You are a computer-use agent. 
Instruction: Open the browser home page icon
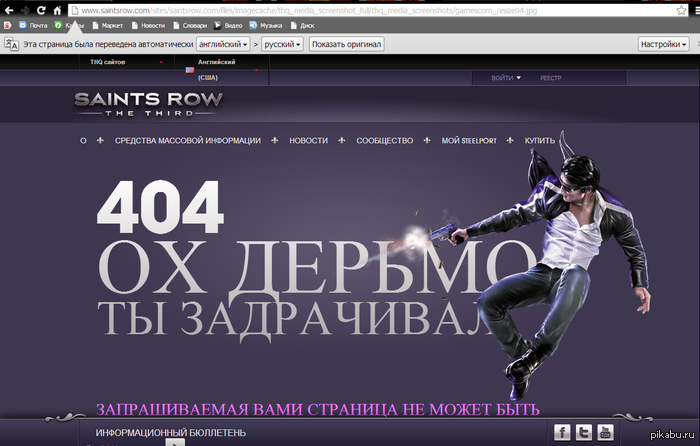pos(57,10)
